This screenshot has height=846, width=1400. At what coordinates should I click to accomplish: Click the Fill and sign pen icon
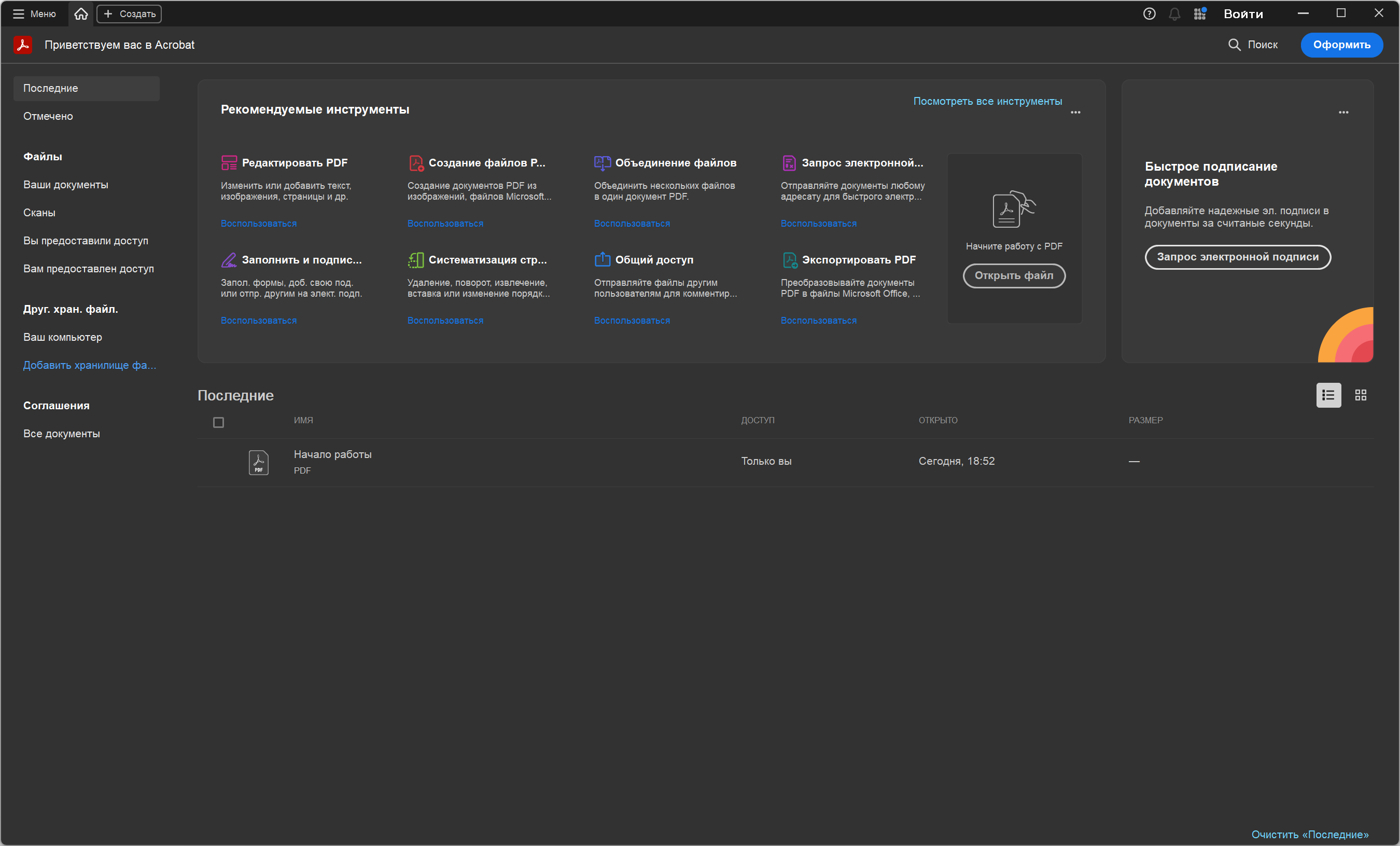pos(229,260)
